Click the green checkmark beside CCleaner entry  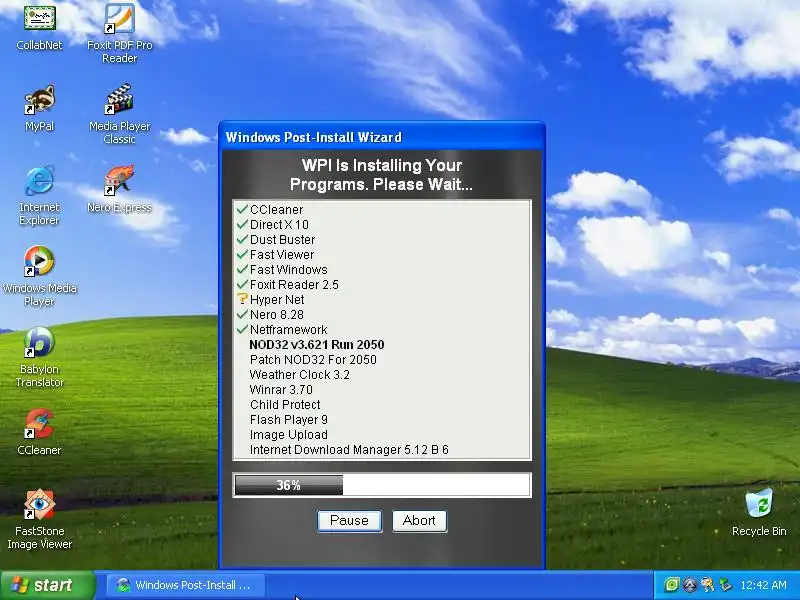242,209
